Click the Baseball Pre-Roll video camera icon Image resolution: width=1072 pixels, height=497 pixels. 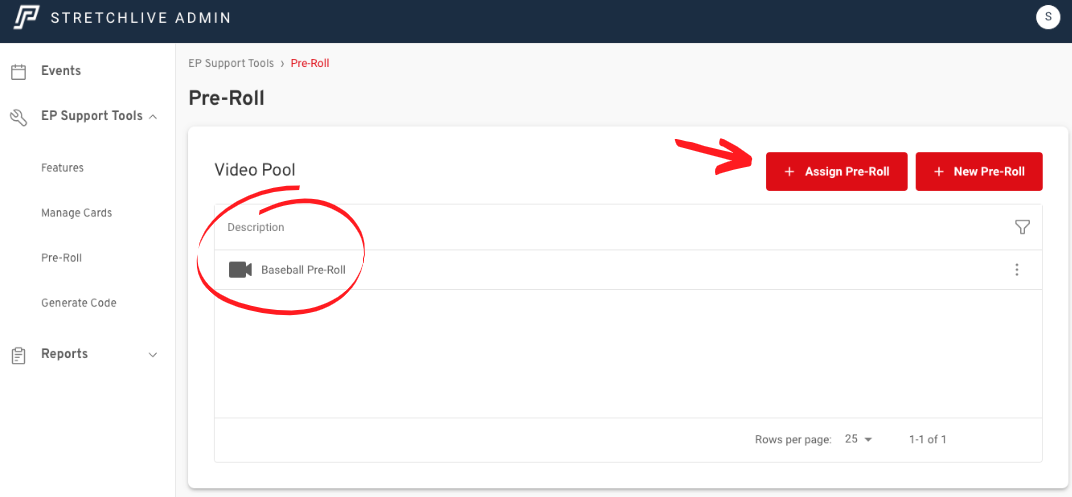tap(240, 270)
